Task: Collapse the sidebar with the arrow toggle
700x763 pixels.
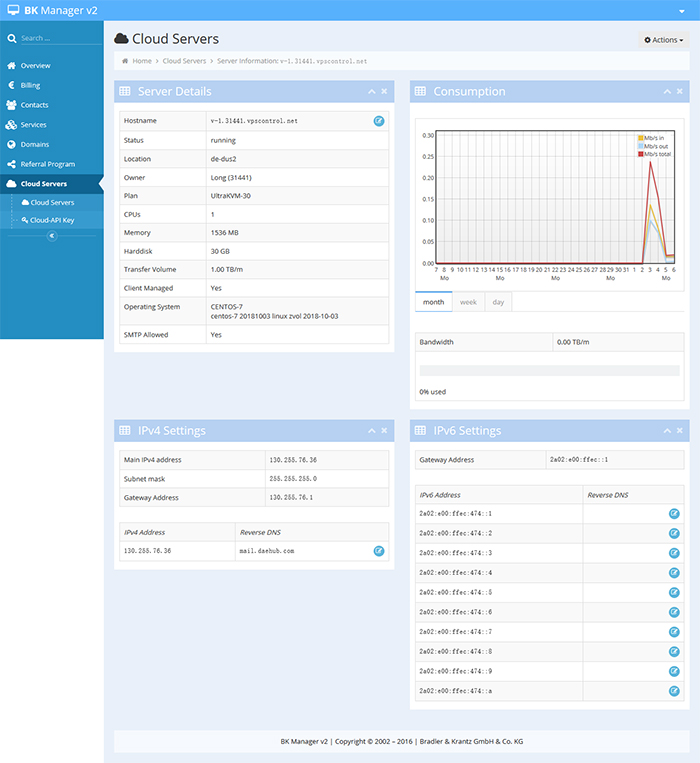Action: click(52, 236)
